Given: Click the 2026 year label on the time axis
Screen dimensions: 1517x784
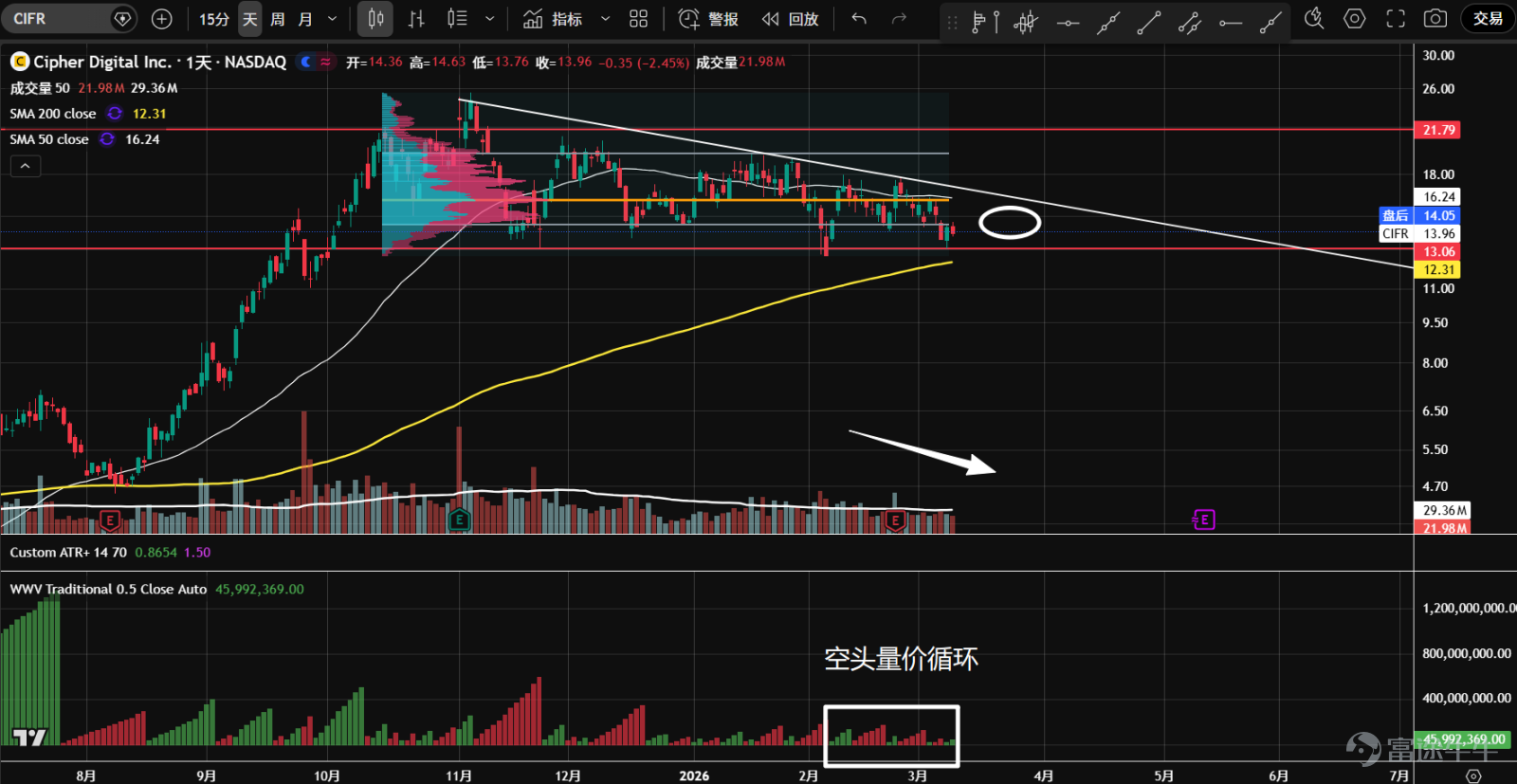Looking at the screenshot, I should pos(694,775).
